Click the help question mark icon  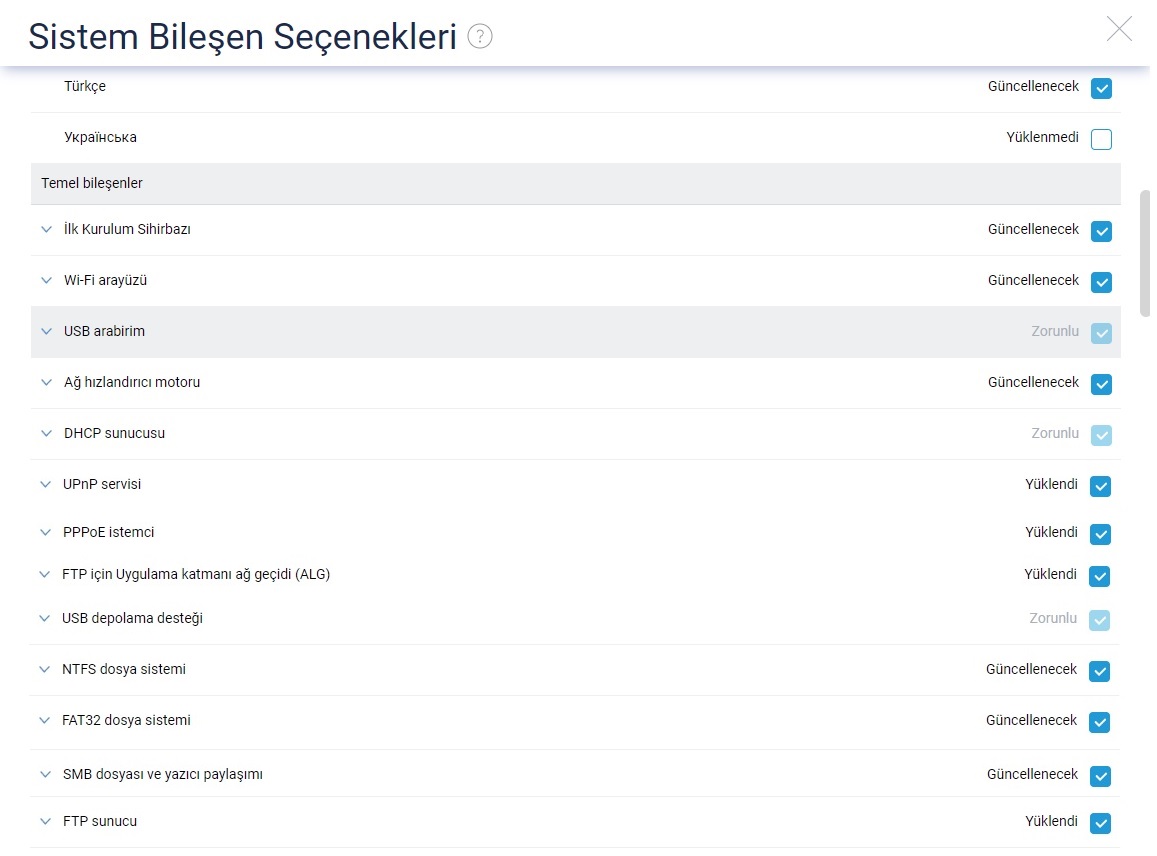[480, 36]
